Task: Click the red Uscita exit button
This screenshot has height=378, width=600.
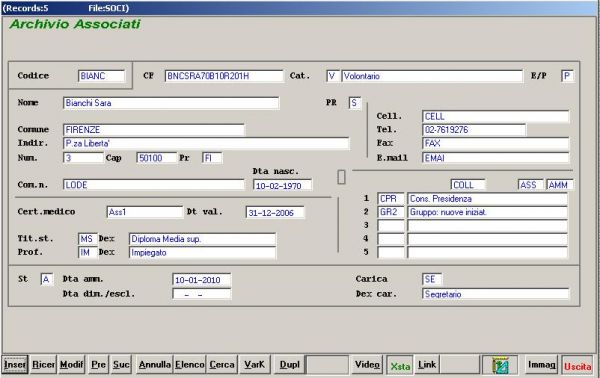Action: (x=577, y=366)
